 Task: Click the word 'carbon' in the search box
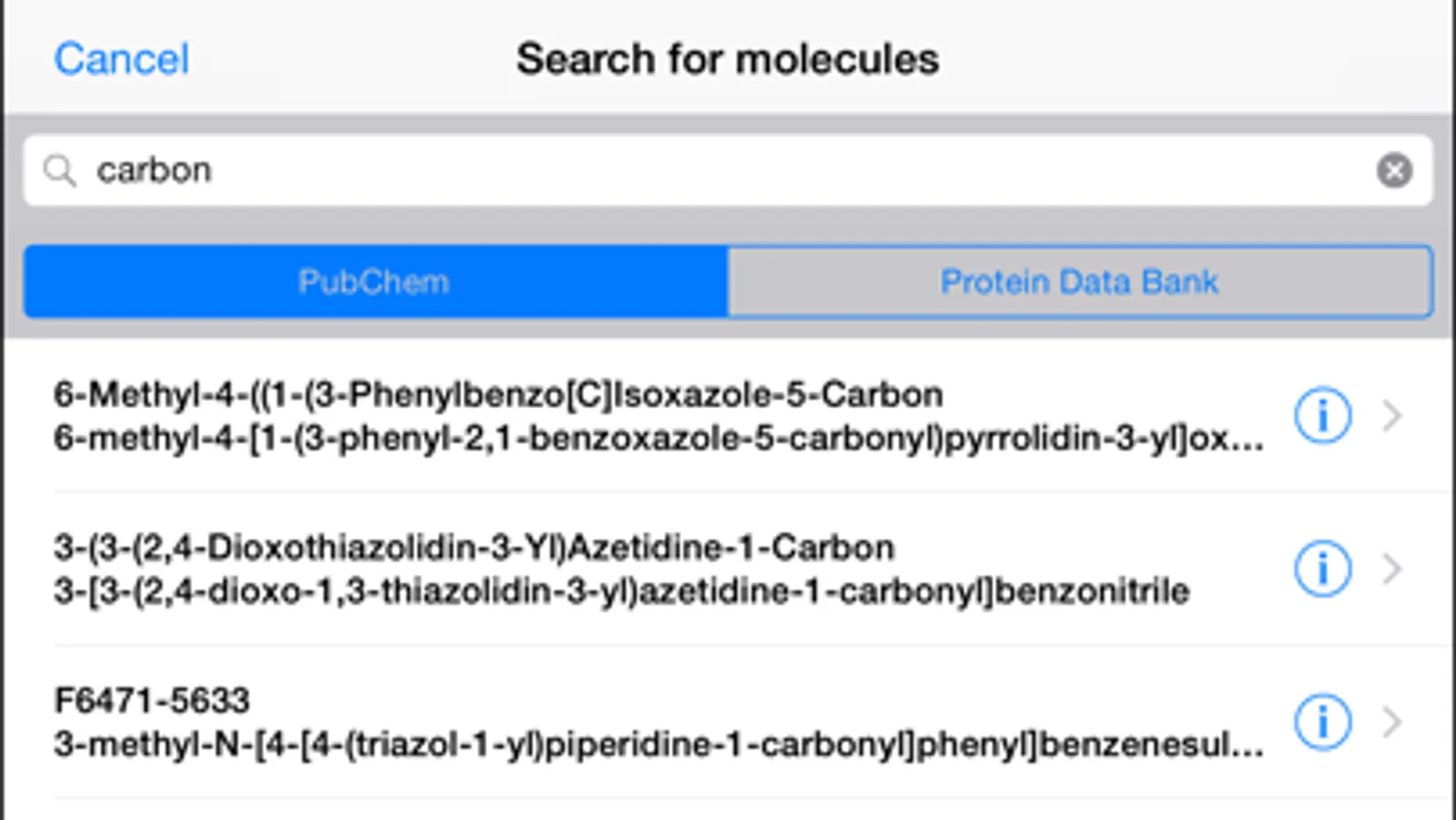pos(154,170)
